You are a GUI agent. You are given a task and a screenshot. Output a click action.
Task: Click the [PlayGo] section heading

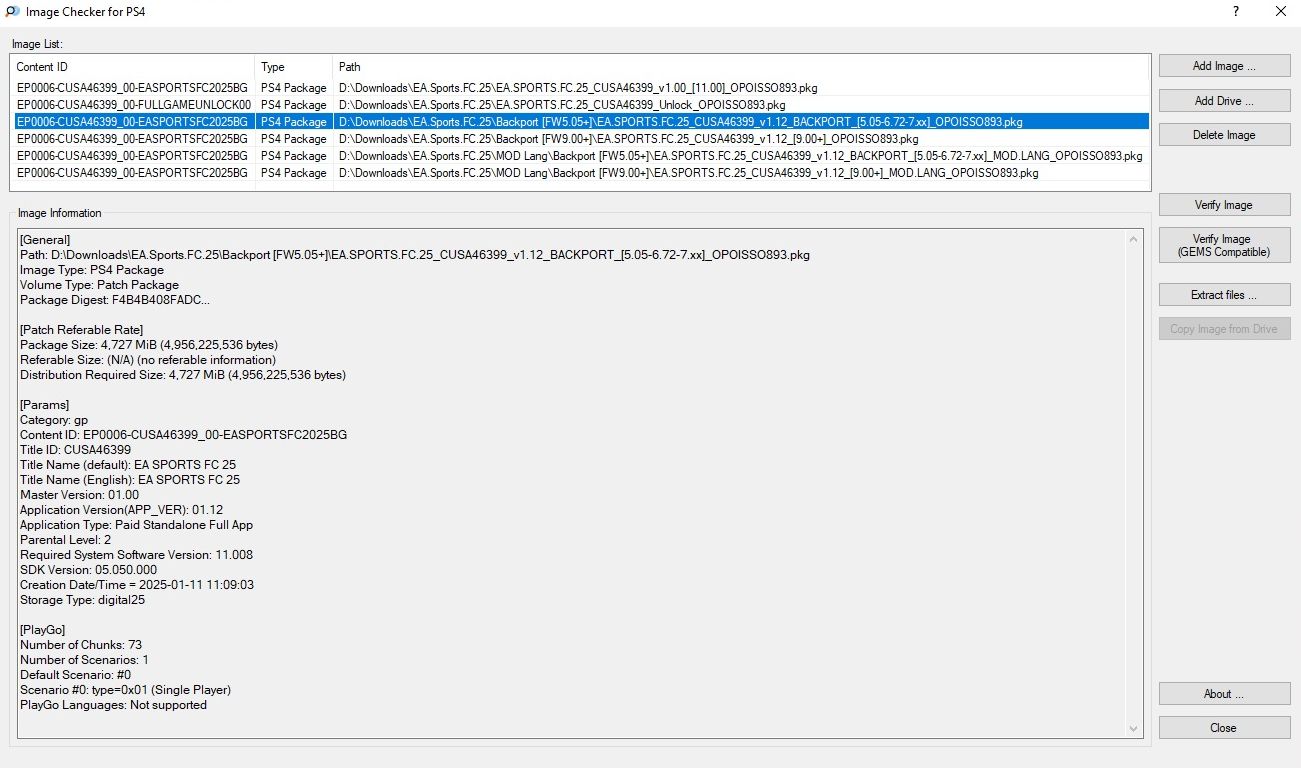45,630
